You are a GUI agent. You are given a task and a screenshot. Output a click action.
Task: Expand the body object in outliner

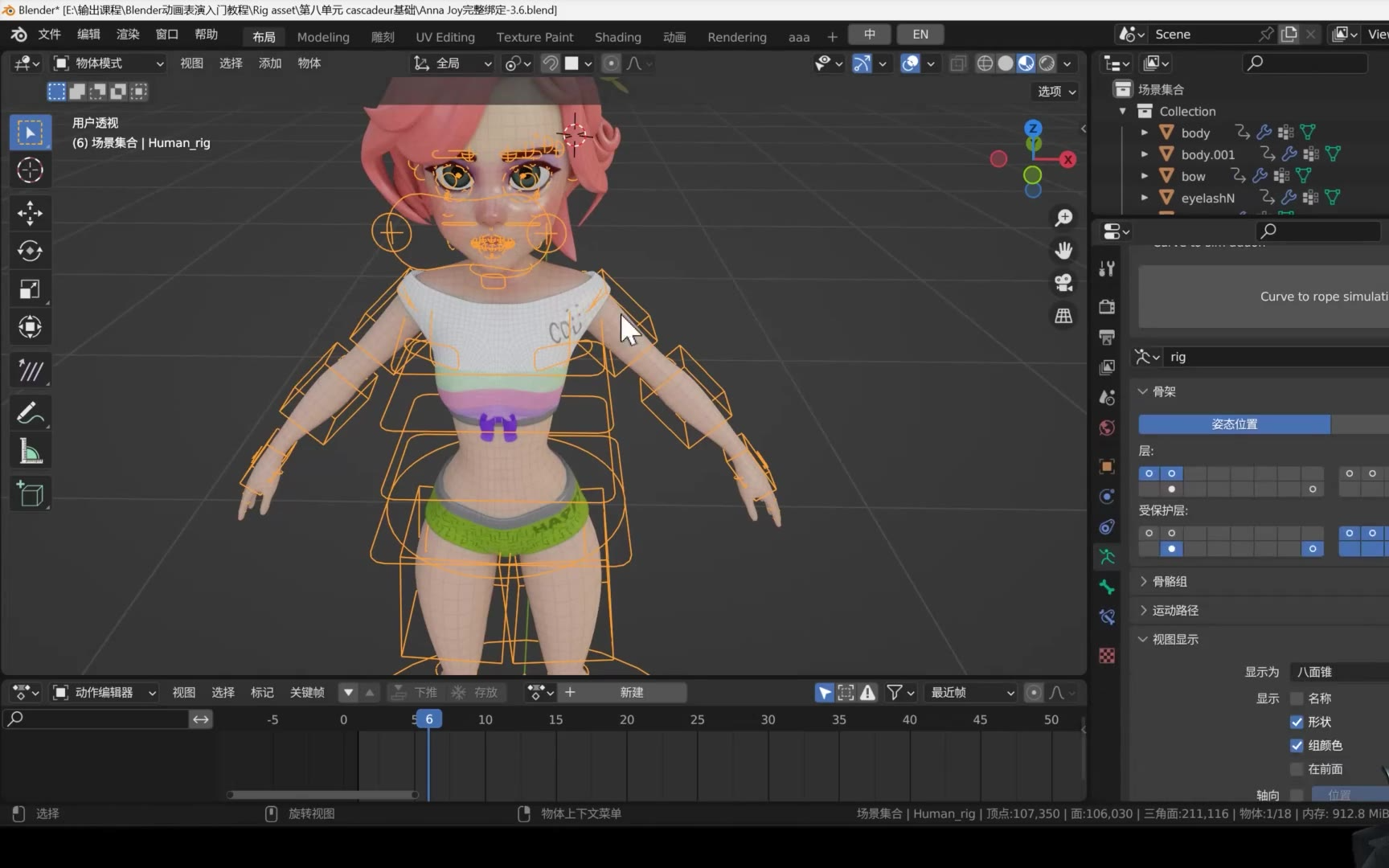[1145, 133]
